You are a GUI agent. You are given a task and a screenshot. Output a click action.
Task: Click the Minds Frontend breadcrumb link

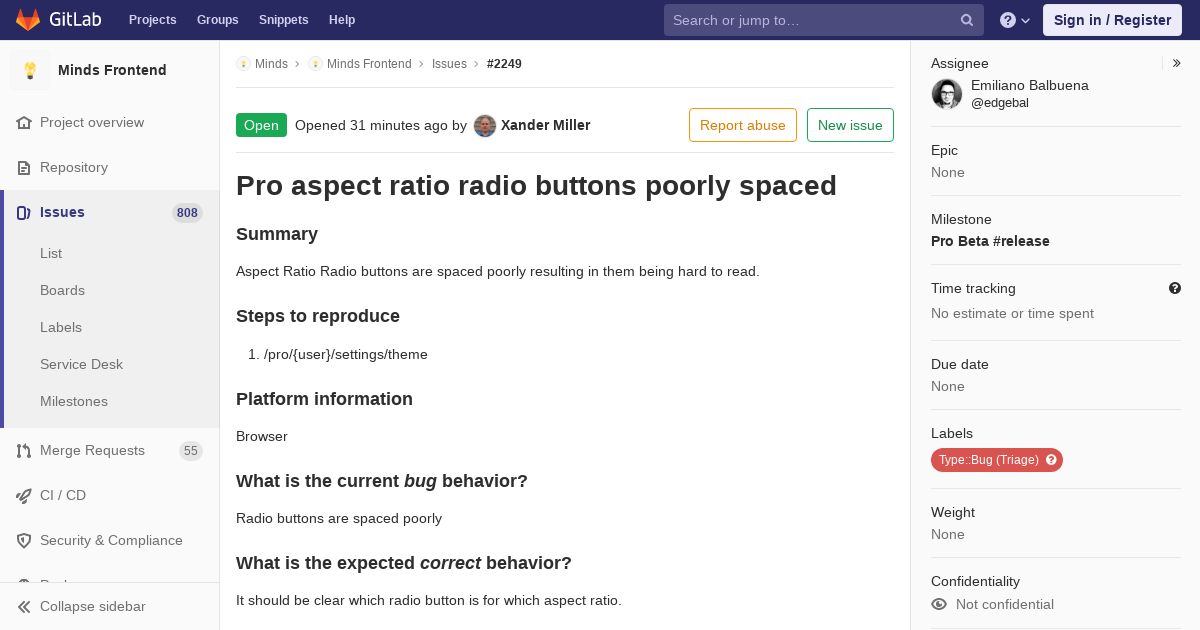pos(369,64)
